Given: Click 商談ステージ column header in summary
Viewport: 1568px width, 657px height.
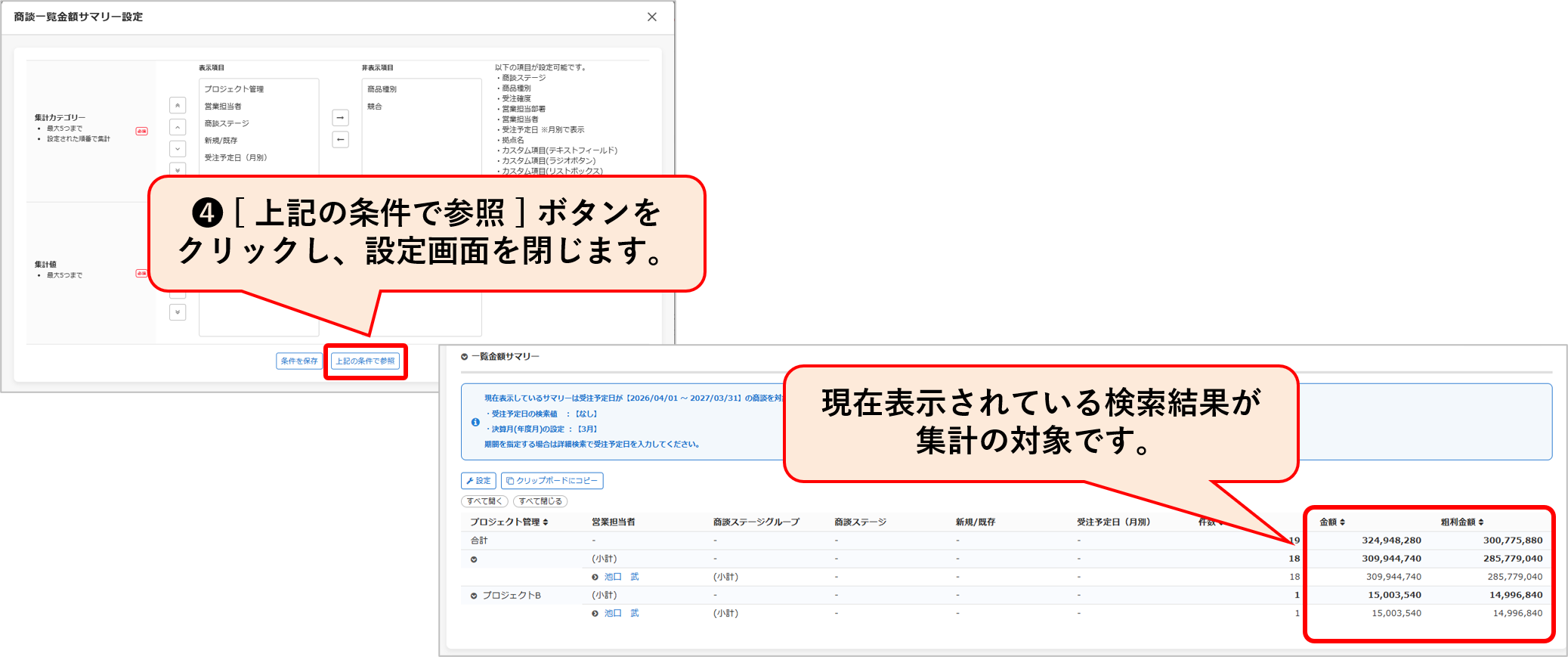Looking at the screenshot, I should (x=860, y=522).
